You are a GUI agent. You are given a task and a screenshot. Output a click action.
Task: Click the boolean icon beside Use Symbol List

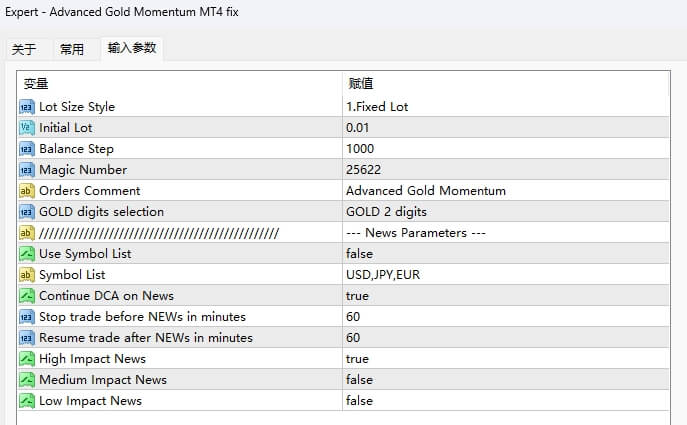pos(27,254)
